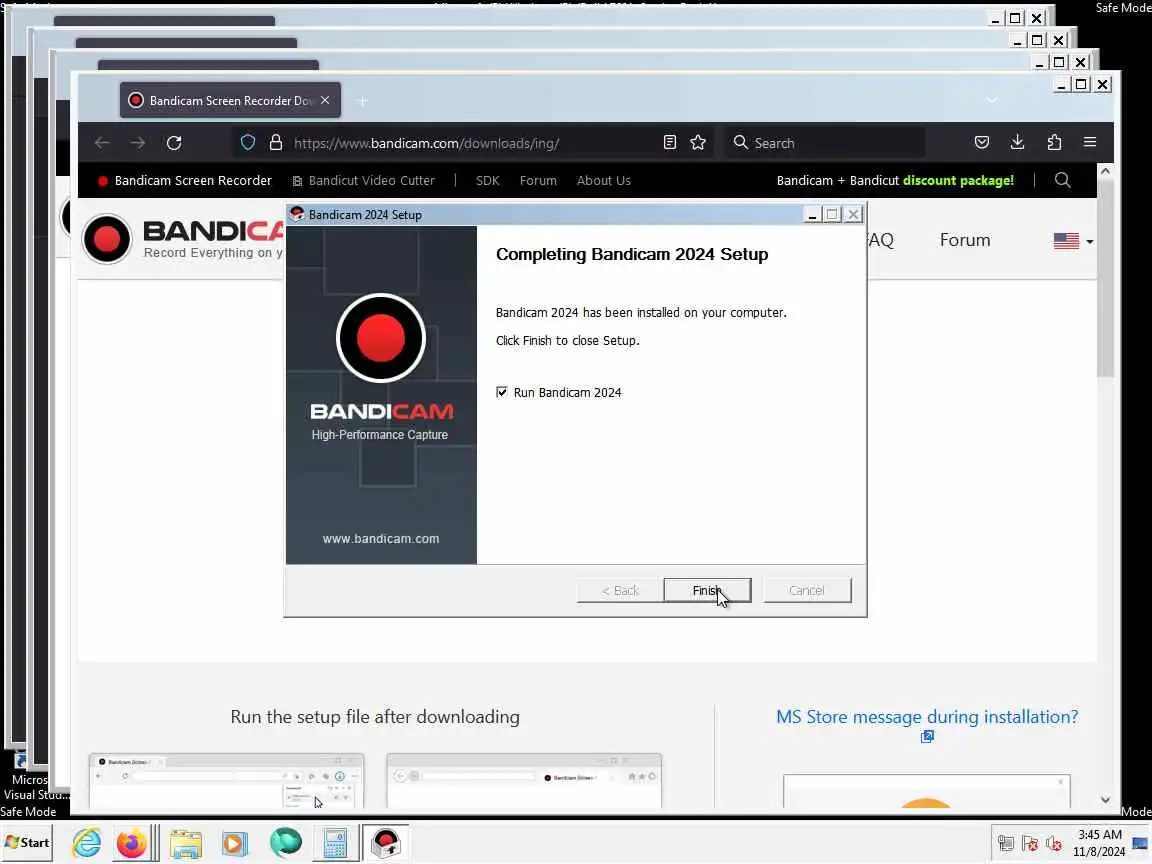Viewport: 1152px width, 864px height.
Task: Show site security padlock info
Action: pyautogui.click(x=276, y=143)
